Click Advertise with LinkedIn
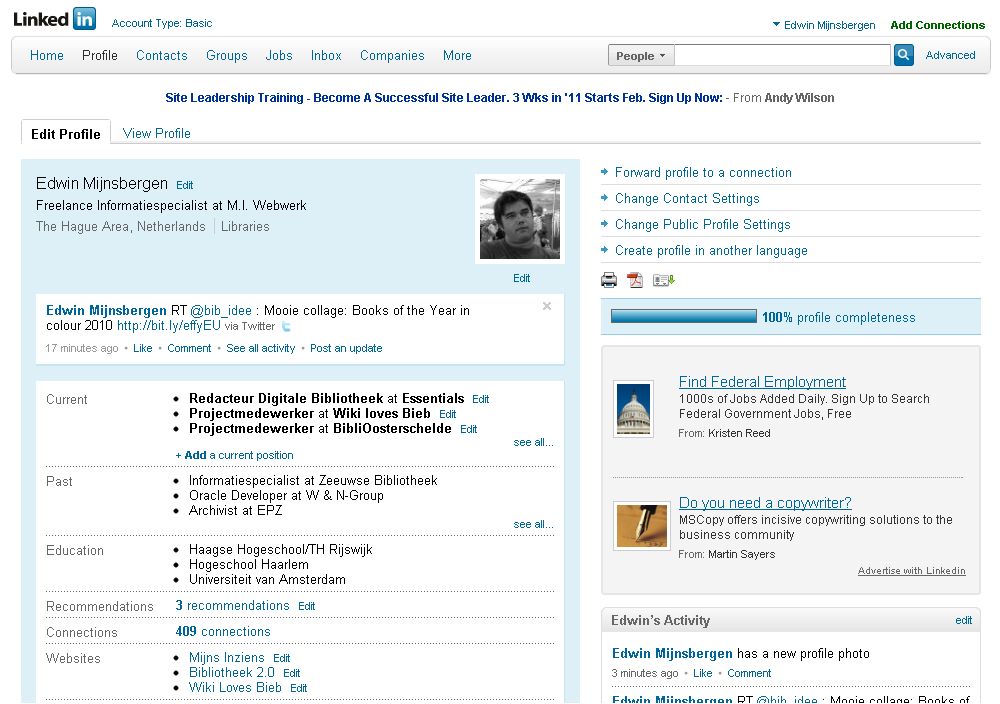Image resolution: width=1000 pixels, height=704 pixels. tap(911, 571)
